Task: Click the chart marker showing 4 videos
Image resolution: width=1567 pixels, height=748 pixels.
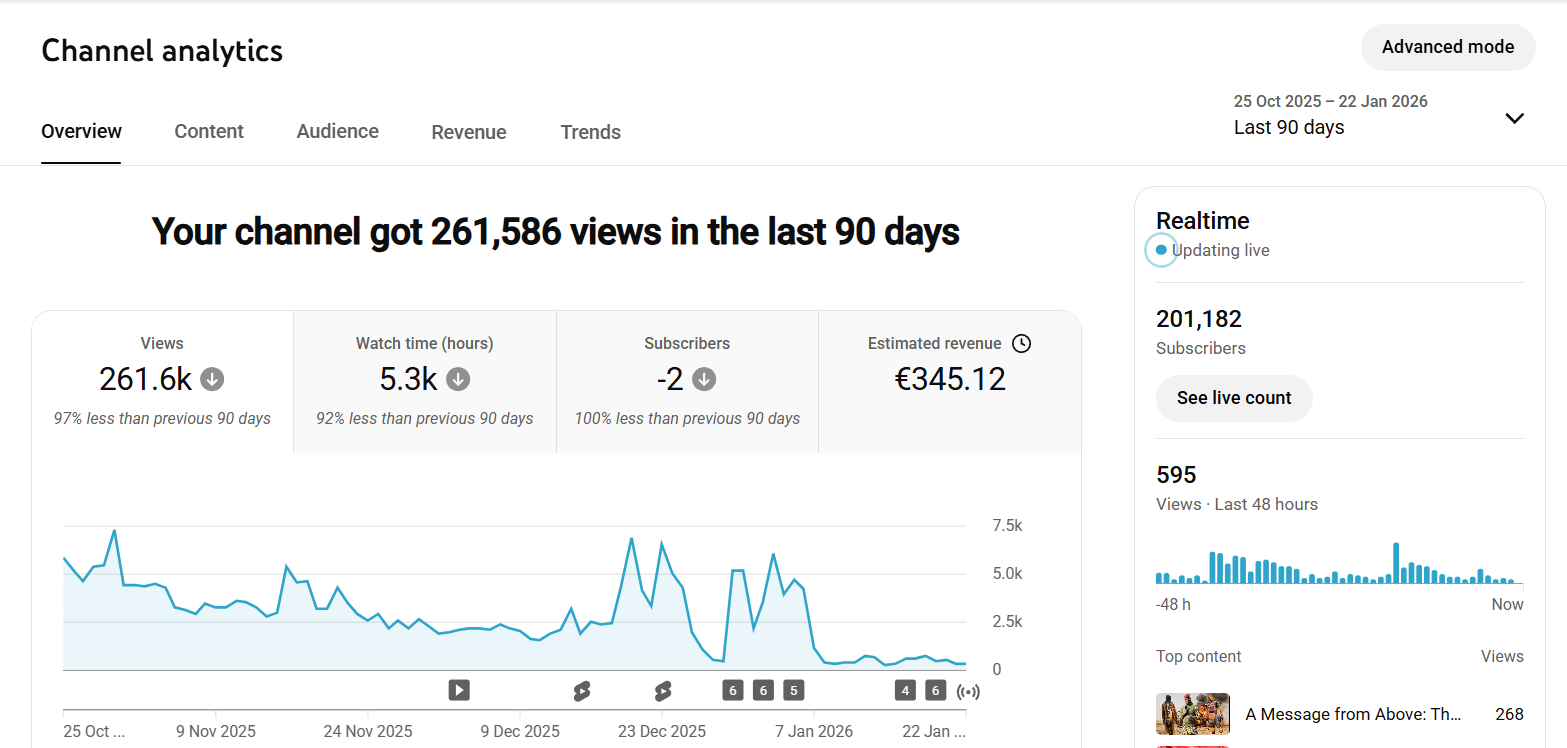Action: click(905, 690)
